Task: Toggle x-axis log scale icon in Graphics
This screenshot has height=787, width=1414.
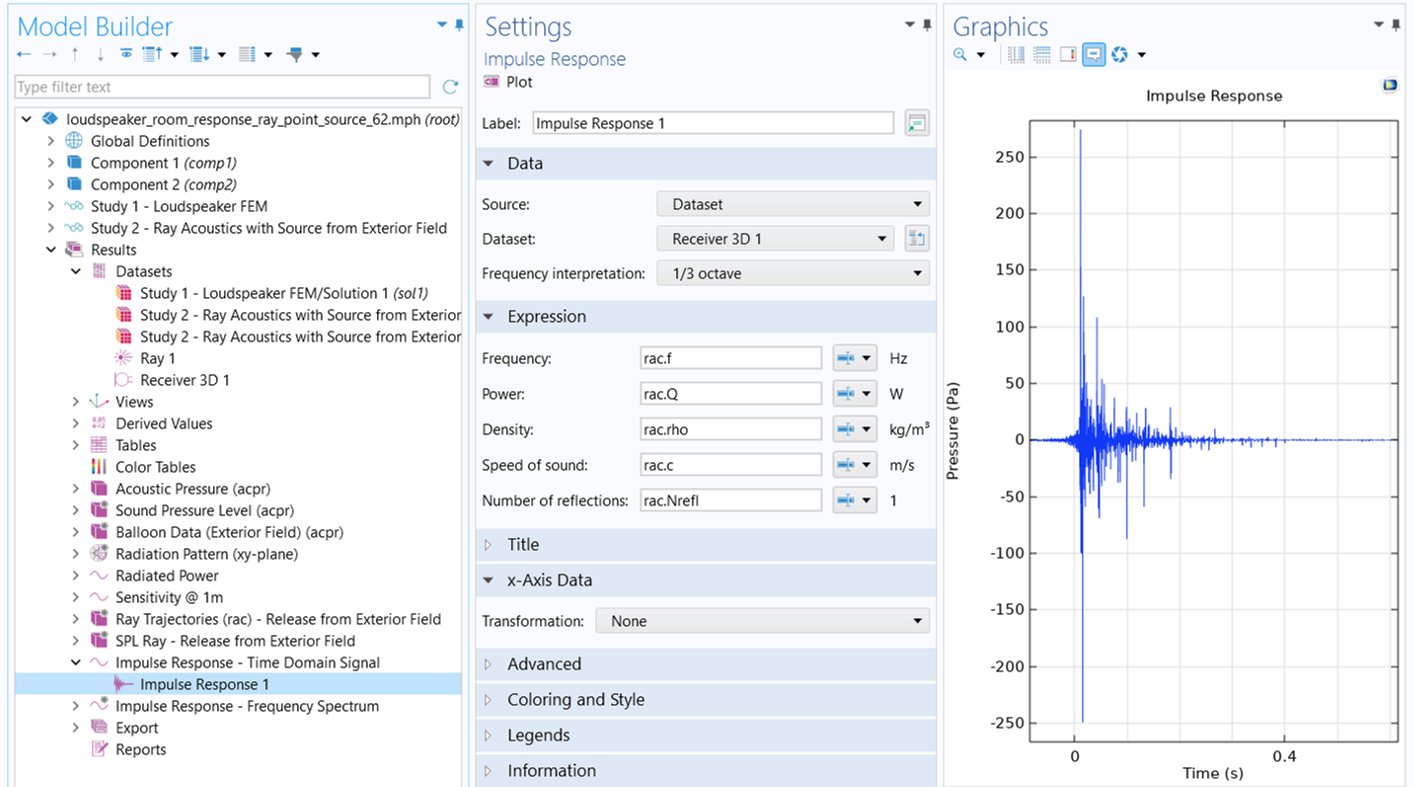Action: point(1017,55)
